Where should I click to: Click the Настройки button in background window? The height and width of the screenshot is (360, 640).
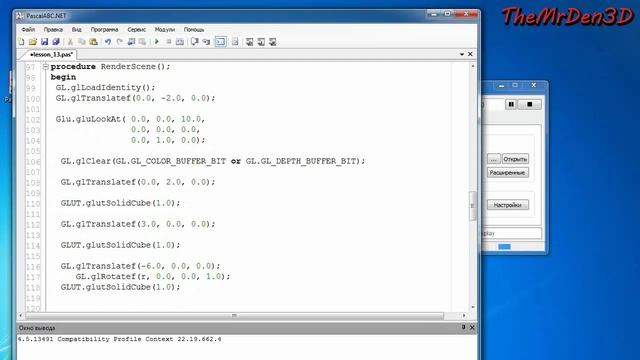tap(507, 205)
